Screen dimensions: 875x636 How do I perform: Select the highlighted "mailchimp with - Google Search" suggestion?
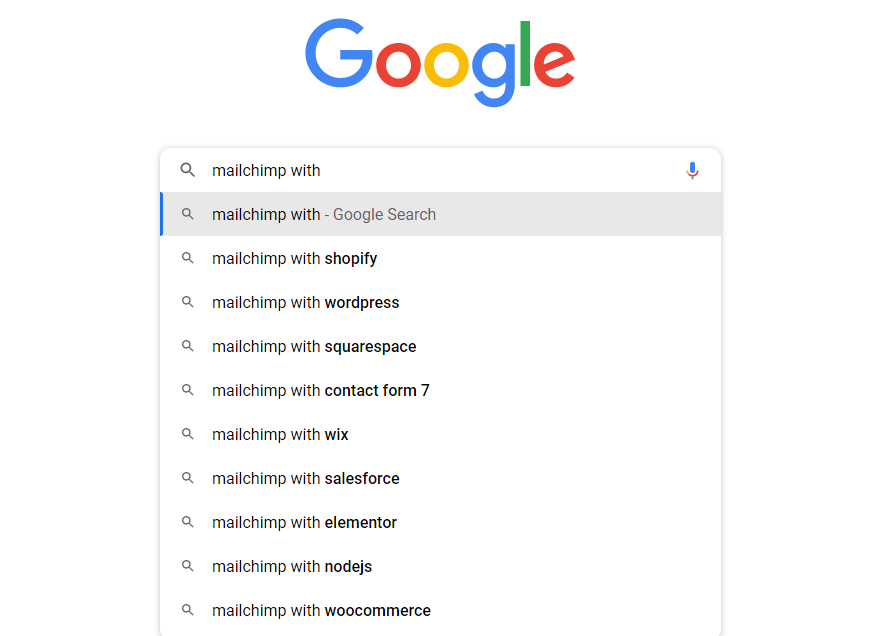324,214
